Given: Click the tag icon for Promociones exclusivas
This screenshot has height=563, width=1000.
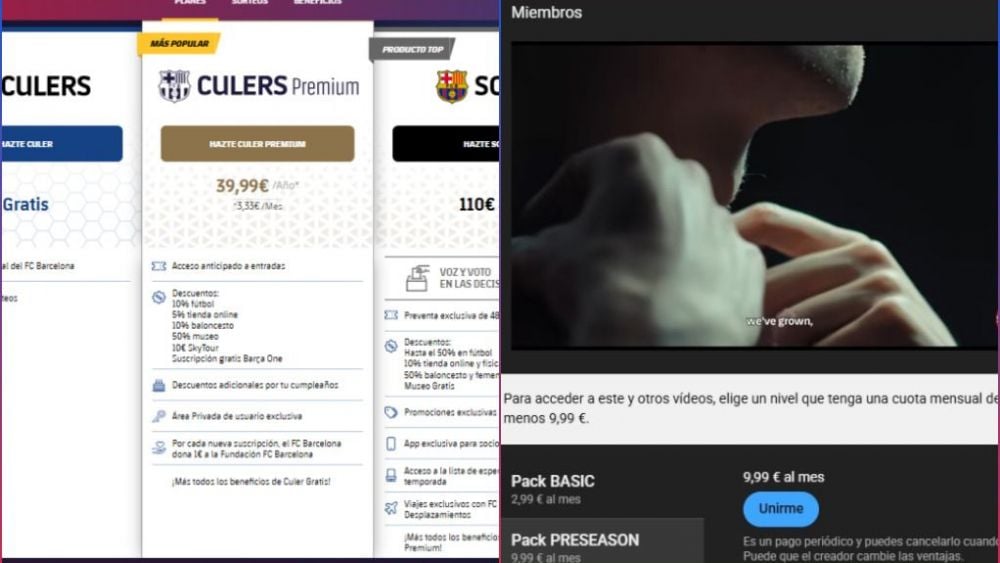Looking at the screenshot, I should pyautogui.click(x=391, y=413).
